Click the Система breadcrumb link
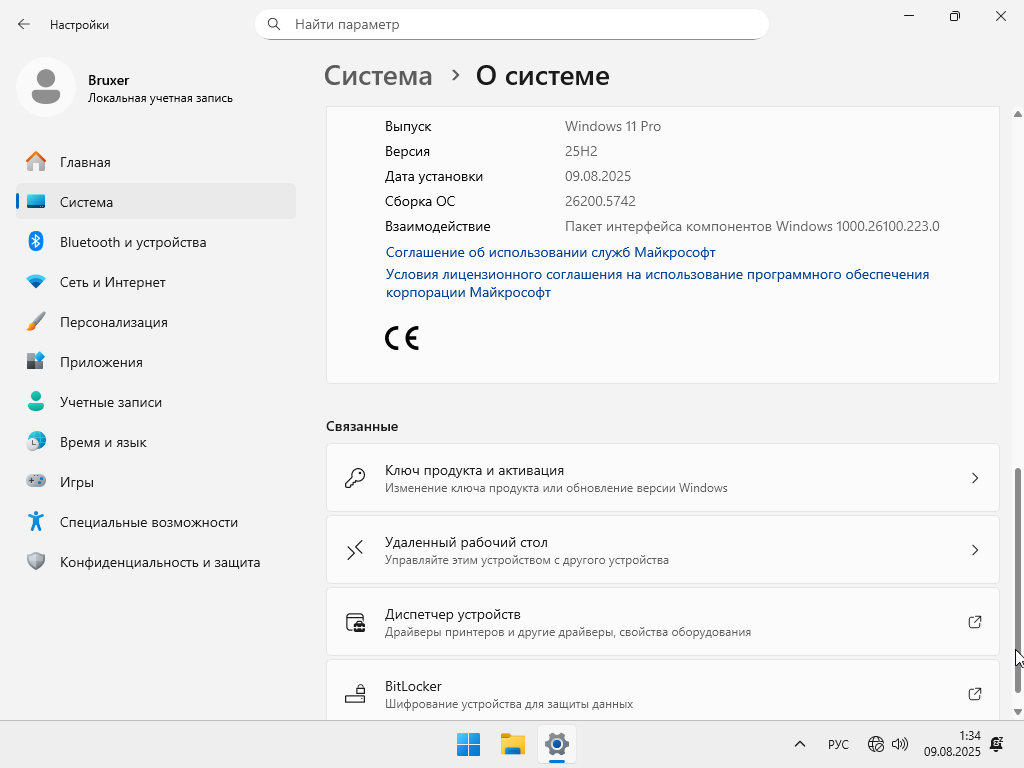This screenshot has height=768, width=1024. (378, 76)
